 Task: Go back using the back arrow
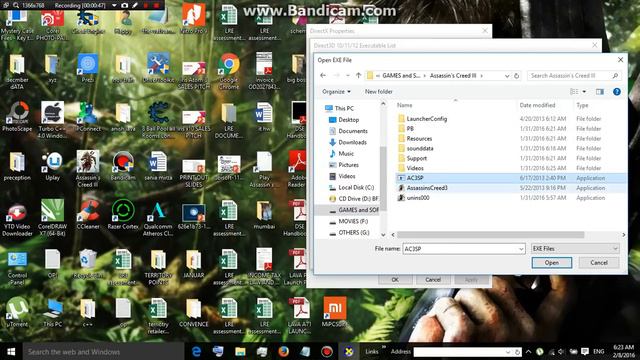pyautogui.click(x=323, y=76)
